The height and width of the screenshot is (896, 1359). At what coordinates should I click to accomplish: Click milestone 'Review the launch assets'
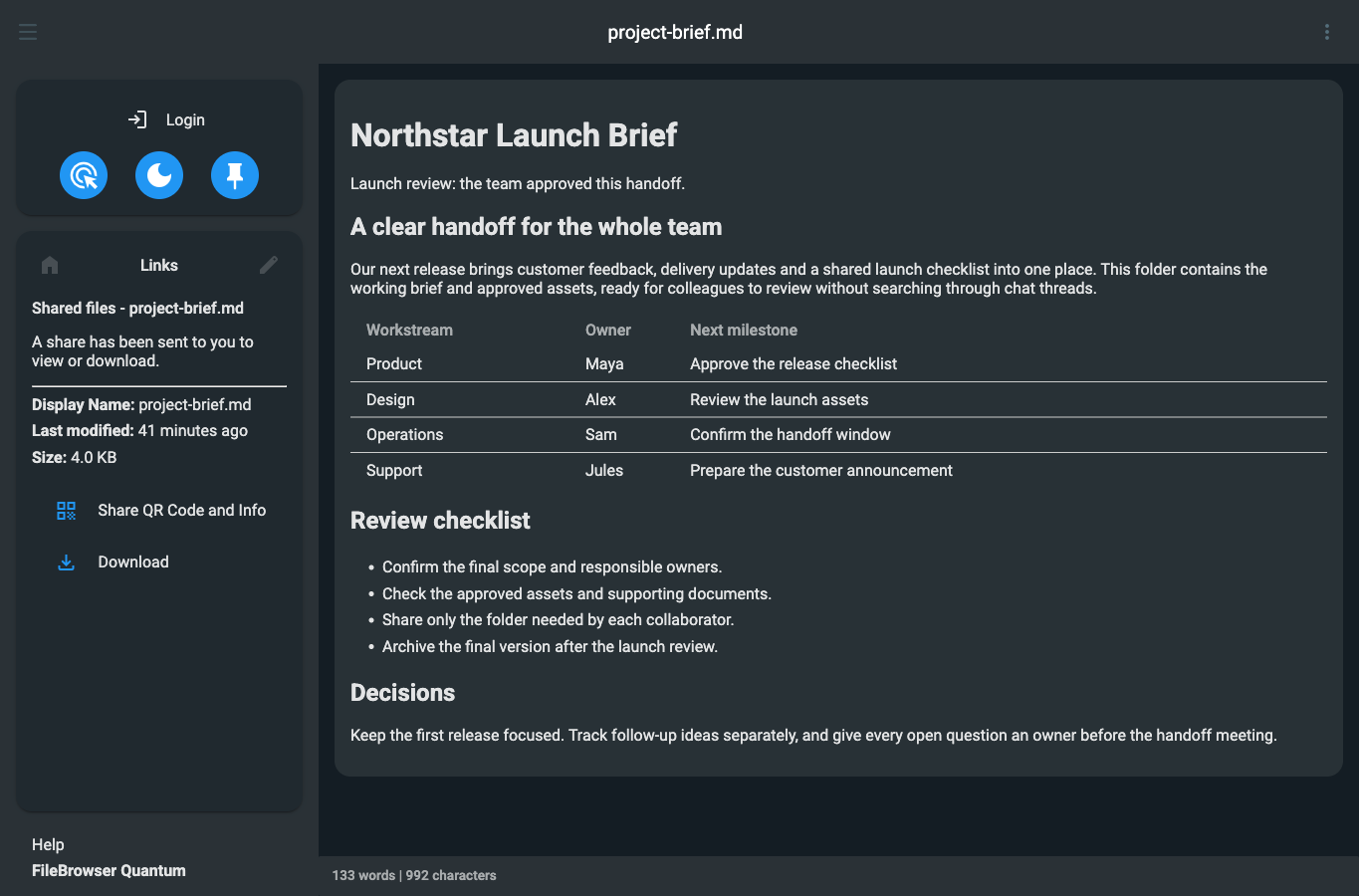(x=780, y=400)
